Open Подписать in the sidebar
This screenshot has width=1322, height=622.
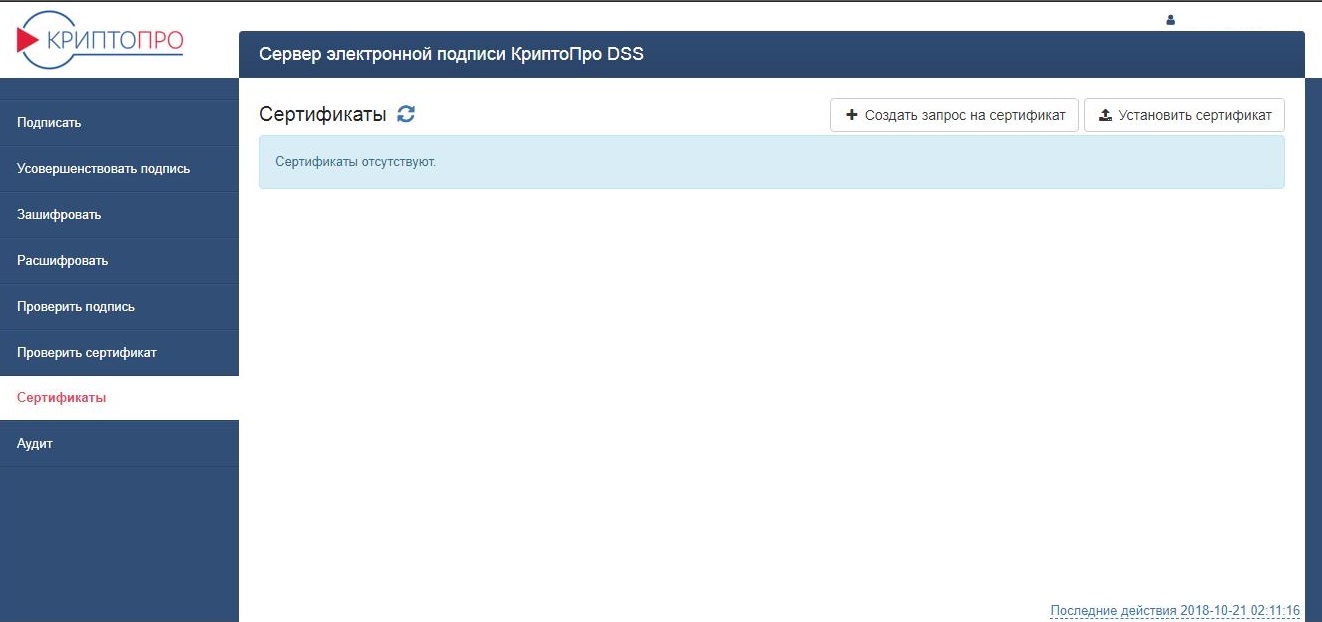click(x=119, y=123)
